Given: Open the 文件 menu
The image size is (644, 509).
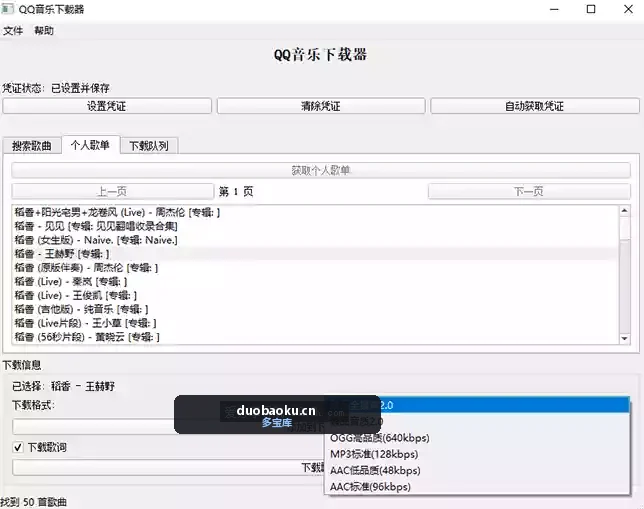Looking at the screenshot, I should [x=13, y=31].
